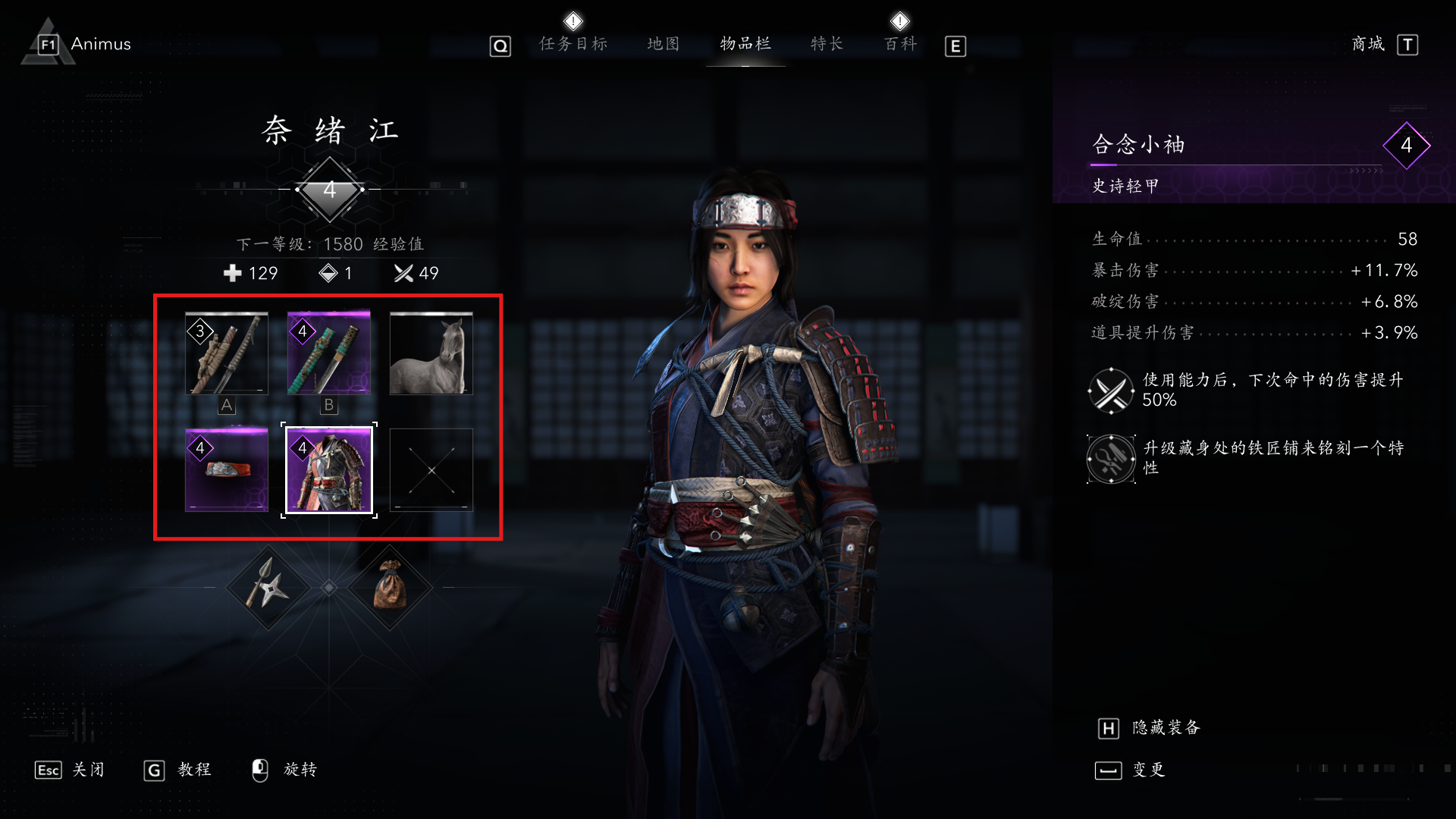Open the 百科 codex tab
Screen dimensions: 1456x819
pyautogui.click(x=901, y=44)
